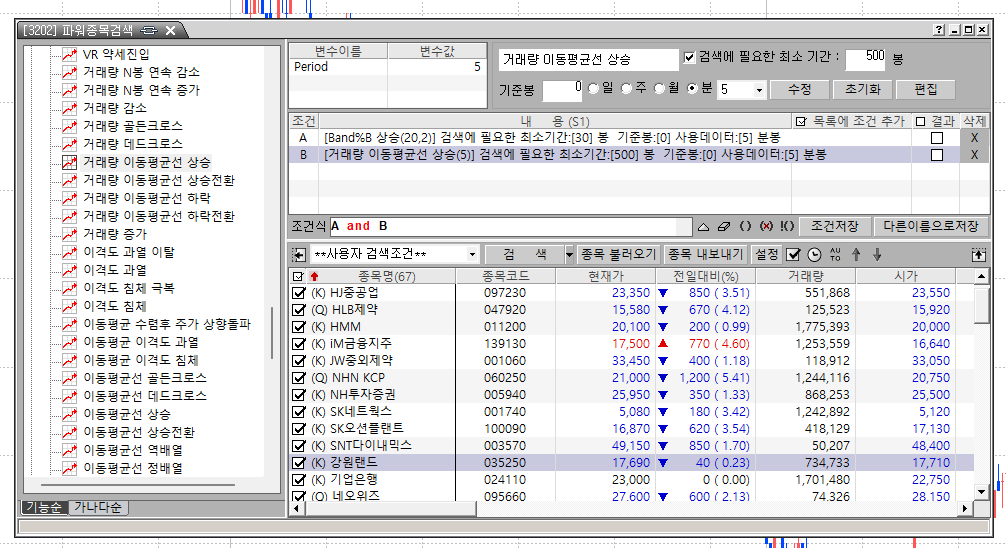Click the 종목 내보내기 button

[706, 255]
